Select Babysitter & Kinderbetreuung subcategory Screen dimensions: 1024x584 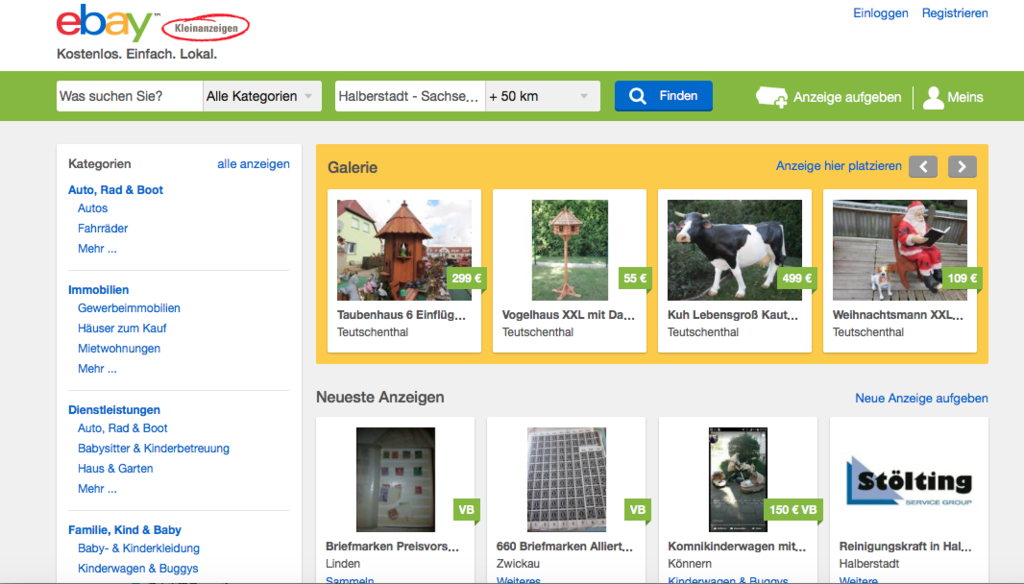[x=153, y=449]
